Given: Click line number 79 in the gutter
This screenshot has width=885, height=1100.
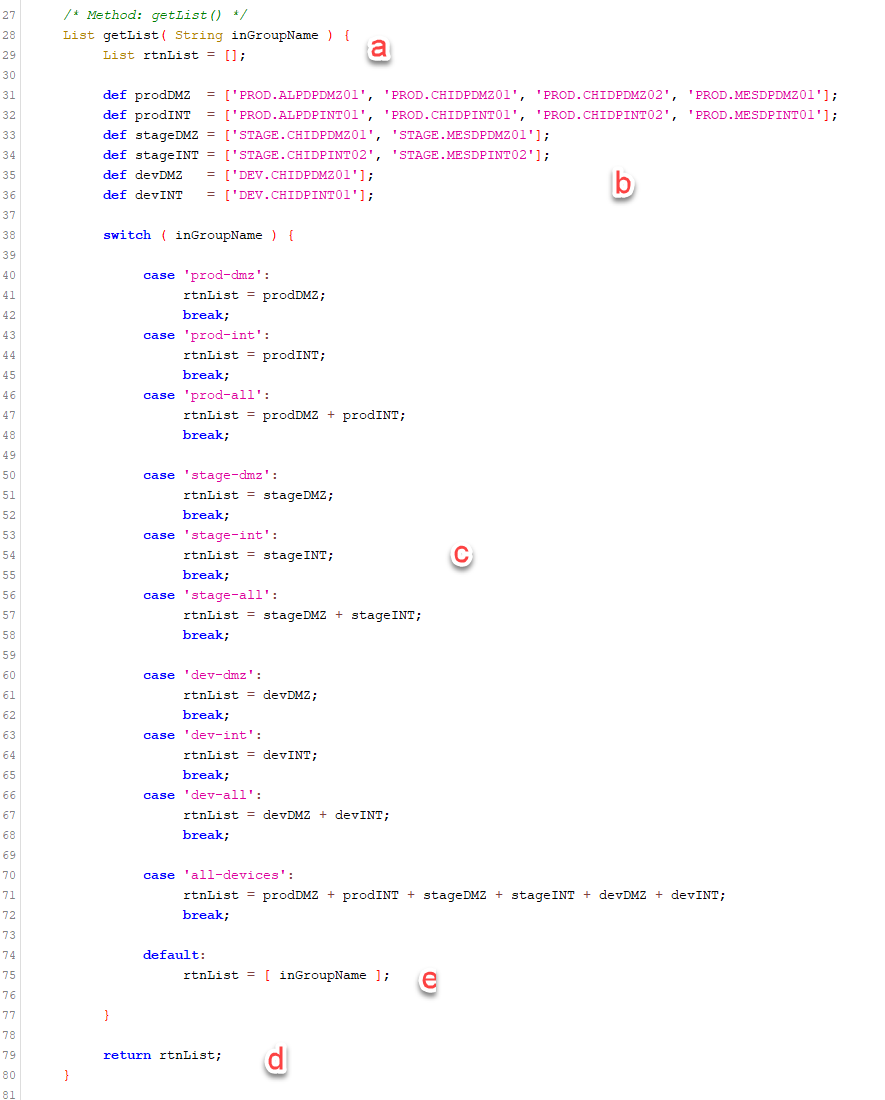Looking at the screenshot, I should coord(10,1055).
